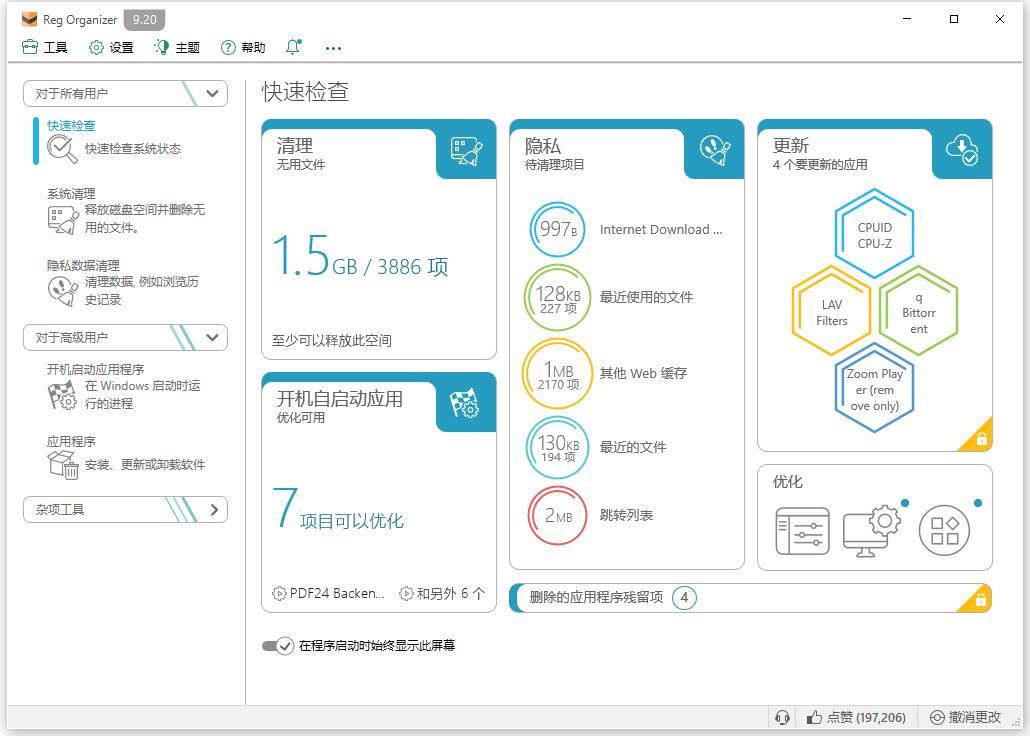The height and width of the screenshot is (736, 1030).
Task: Click the 至少可以释放此空间 text
Action: (x=332, y=340)
